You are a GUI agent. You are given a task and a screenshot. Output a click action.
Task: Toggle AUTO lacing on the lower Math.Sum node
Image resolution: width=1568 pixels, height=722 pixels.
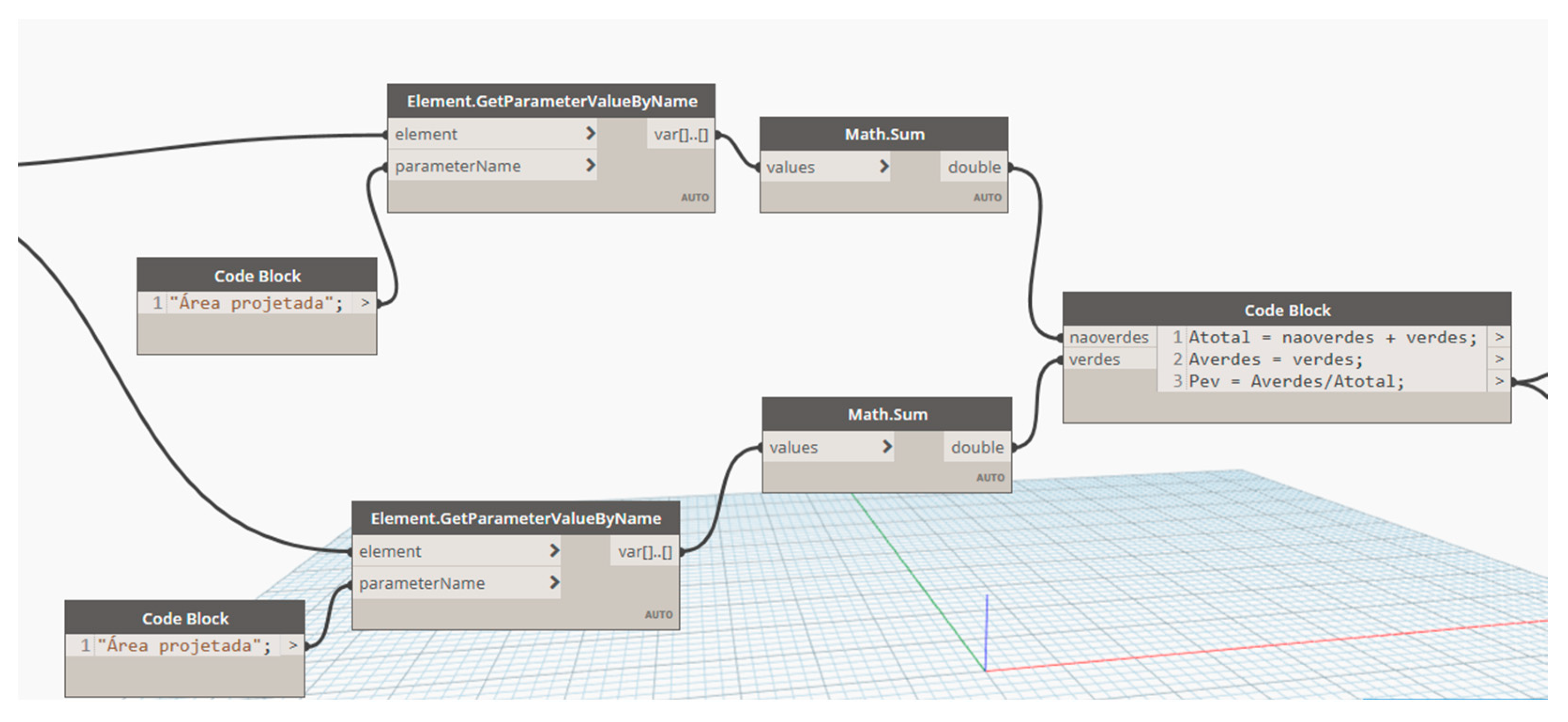tap(990, 477)
